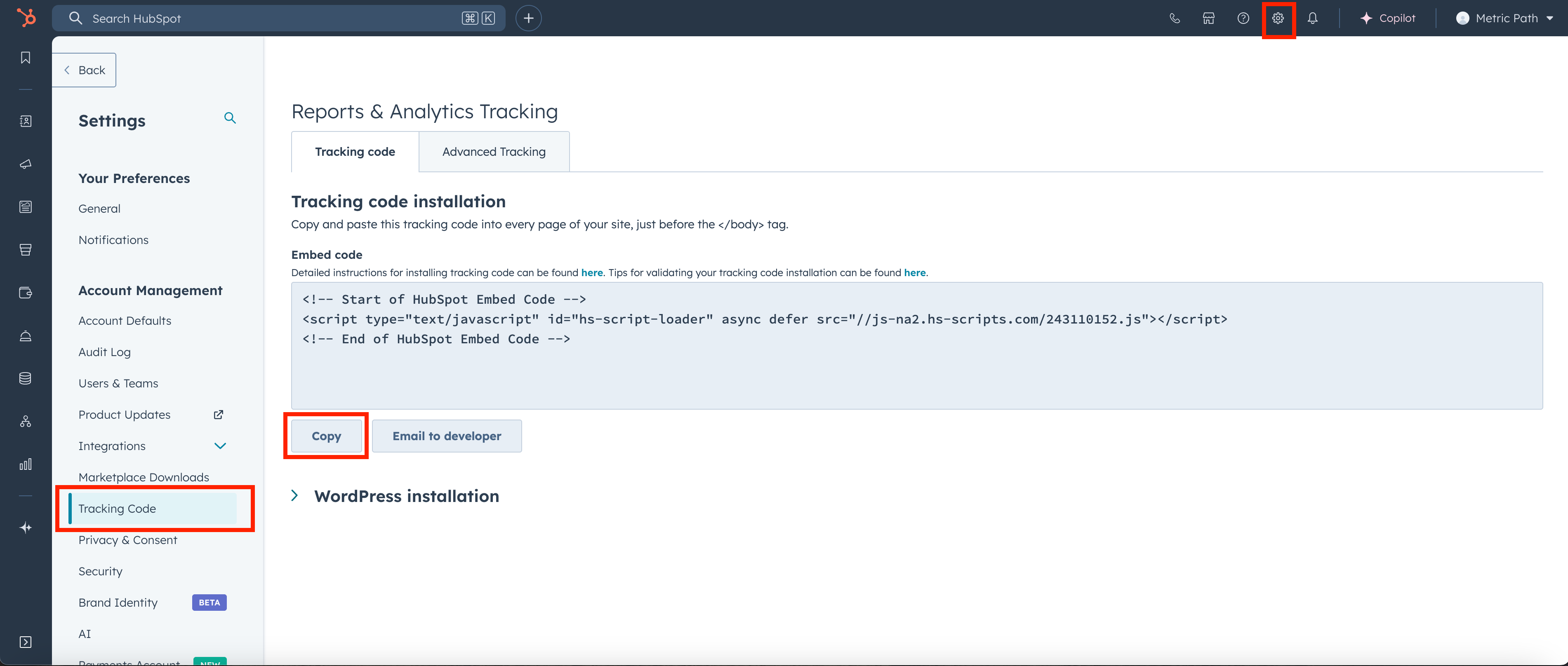Open the Reporting bar chart icon
1568x666 pixels.
tap(26, 464)
